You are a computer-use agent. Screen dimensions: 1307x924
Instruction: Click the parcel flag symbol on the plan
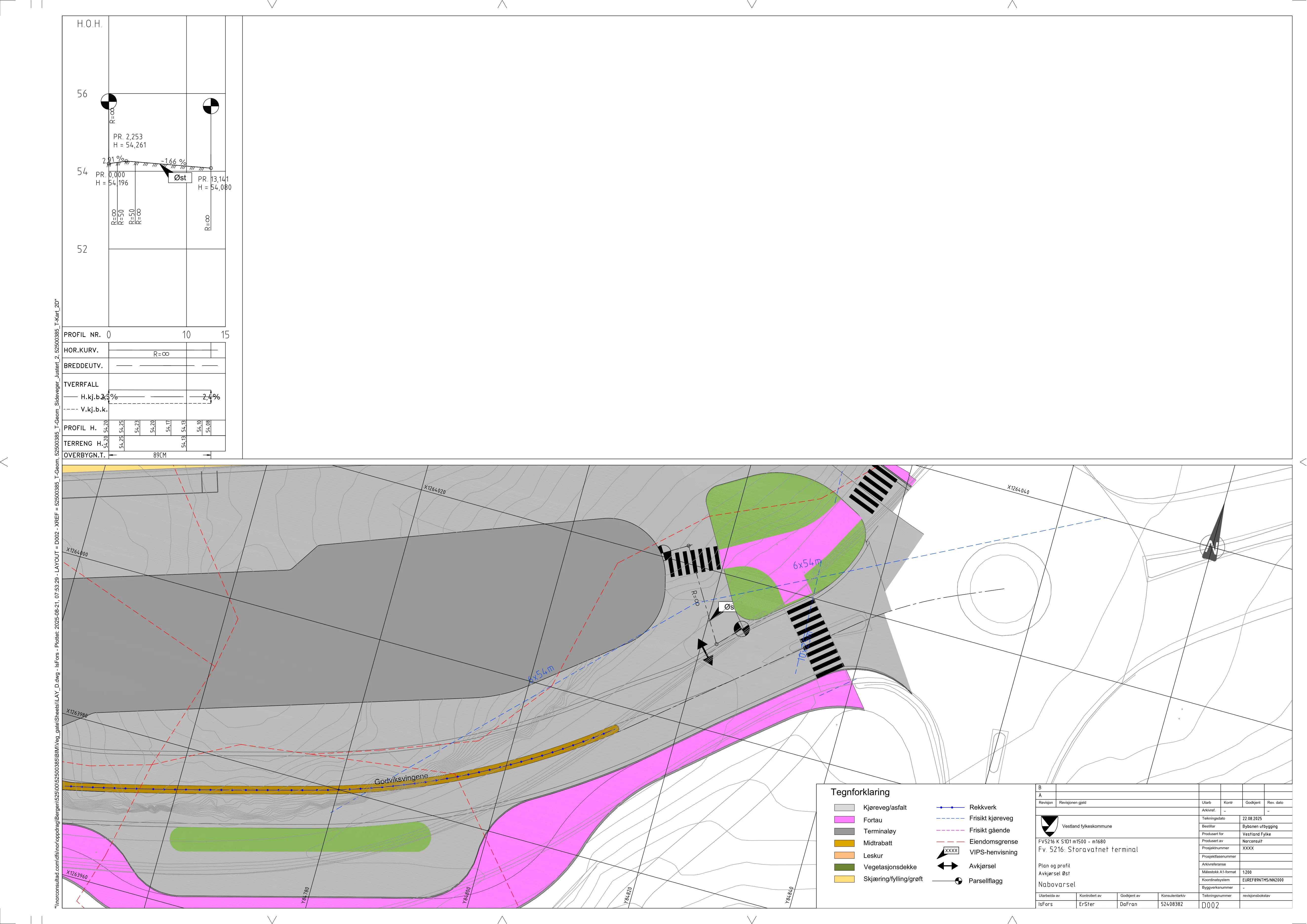(x=741, y=629)
